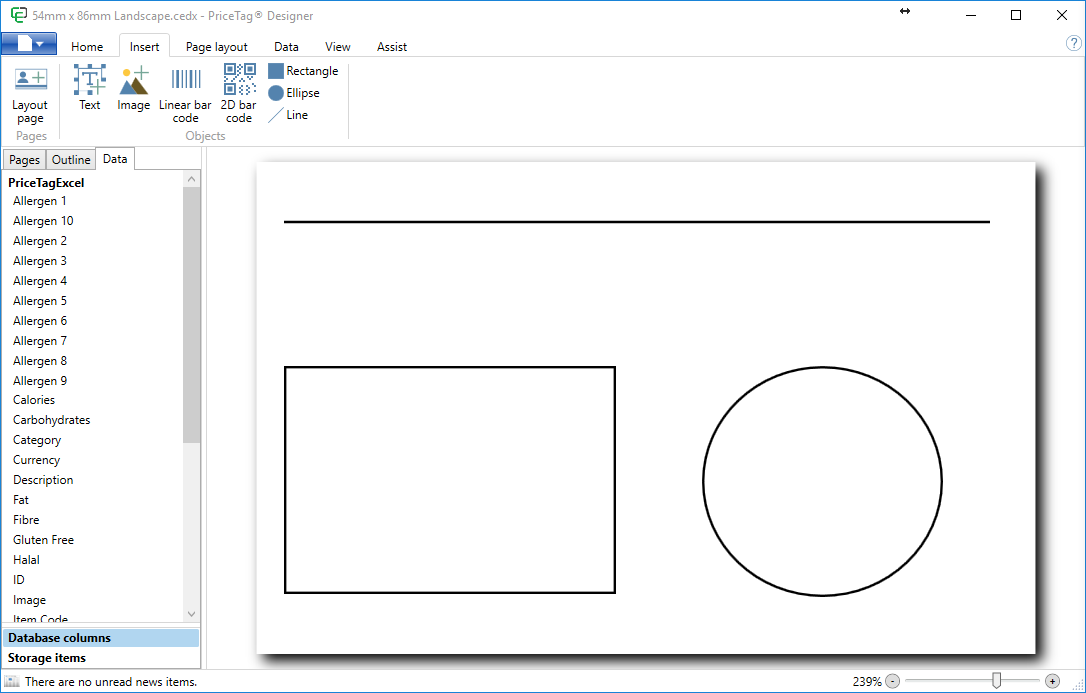1086x693 pixels.
Task: Maximize the PriceTag Designer window
Action: tap(1016, 15)
